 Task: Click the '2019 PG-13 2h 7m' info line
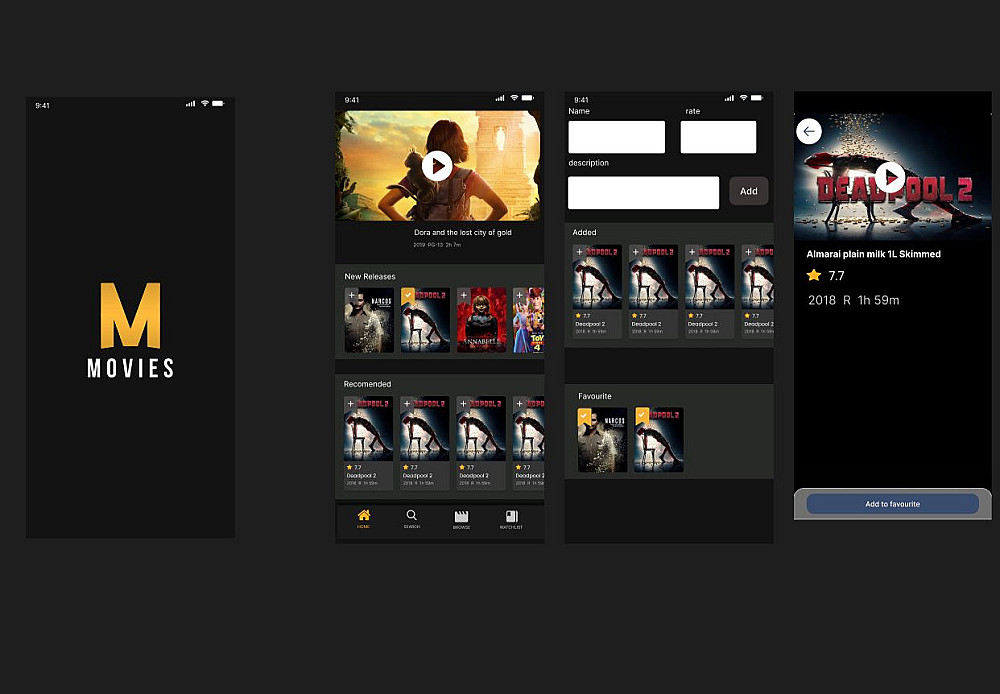pyautogui.click(x=437, y=245)
